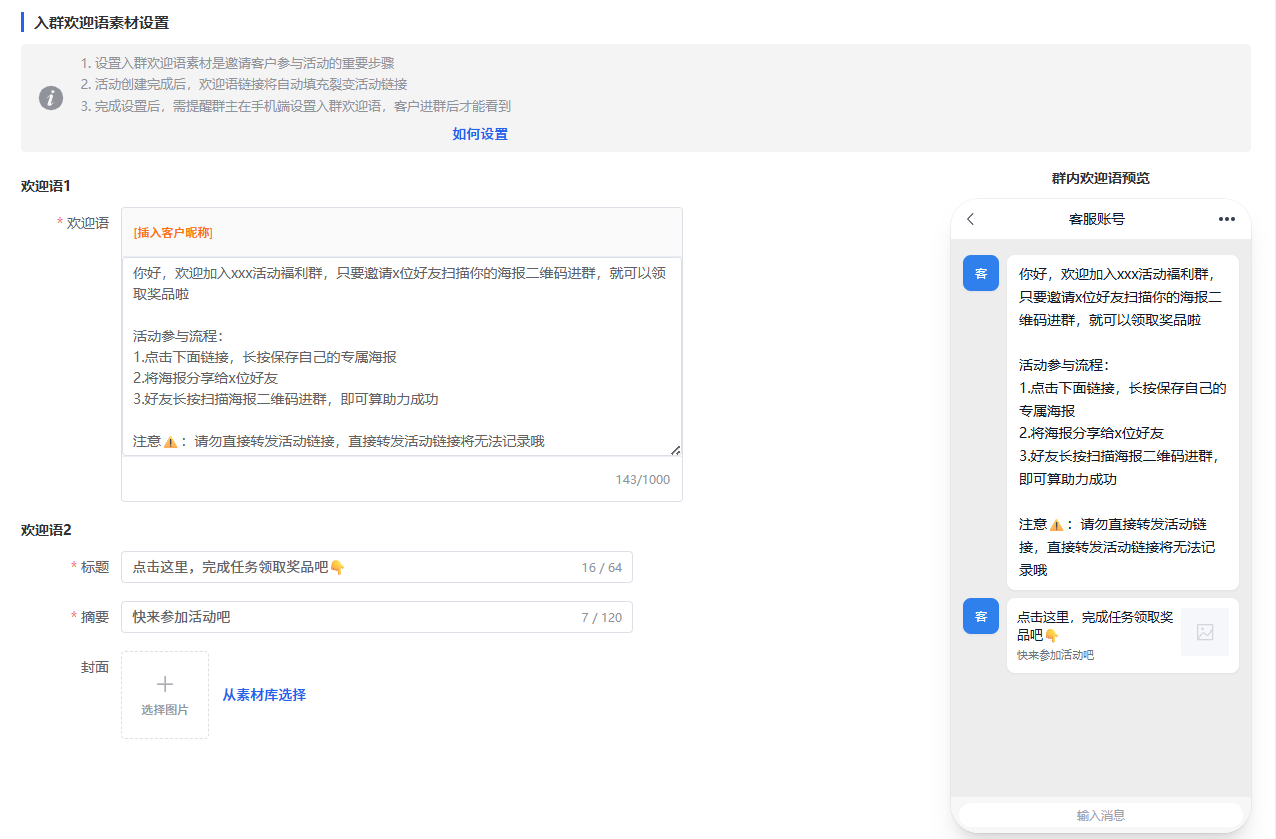
Task: Click the 客服账号 header text in preview
Action: pos(1097,219)
